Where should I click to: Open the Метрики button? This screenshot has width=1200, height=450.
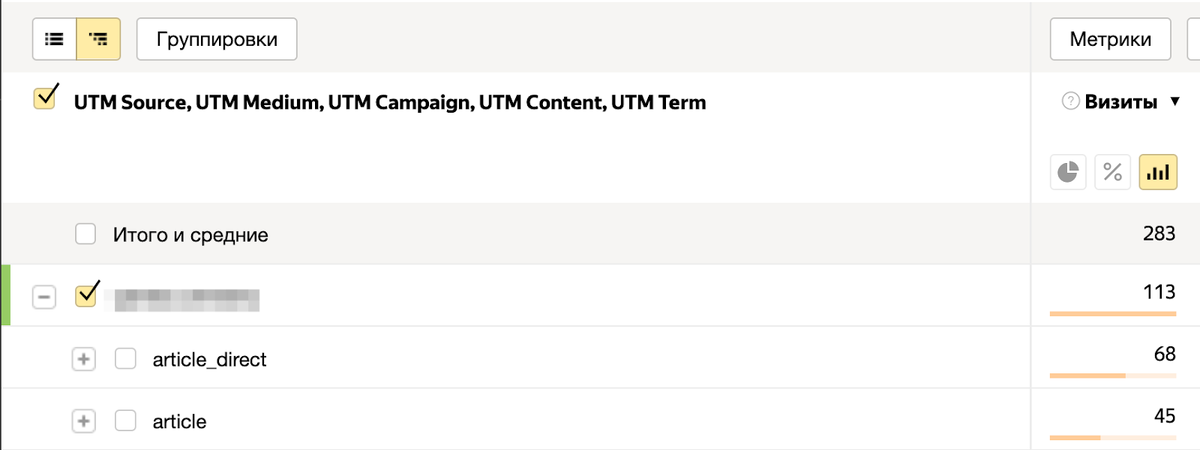tap(1111, 40)
